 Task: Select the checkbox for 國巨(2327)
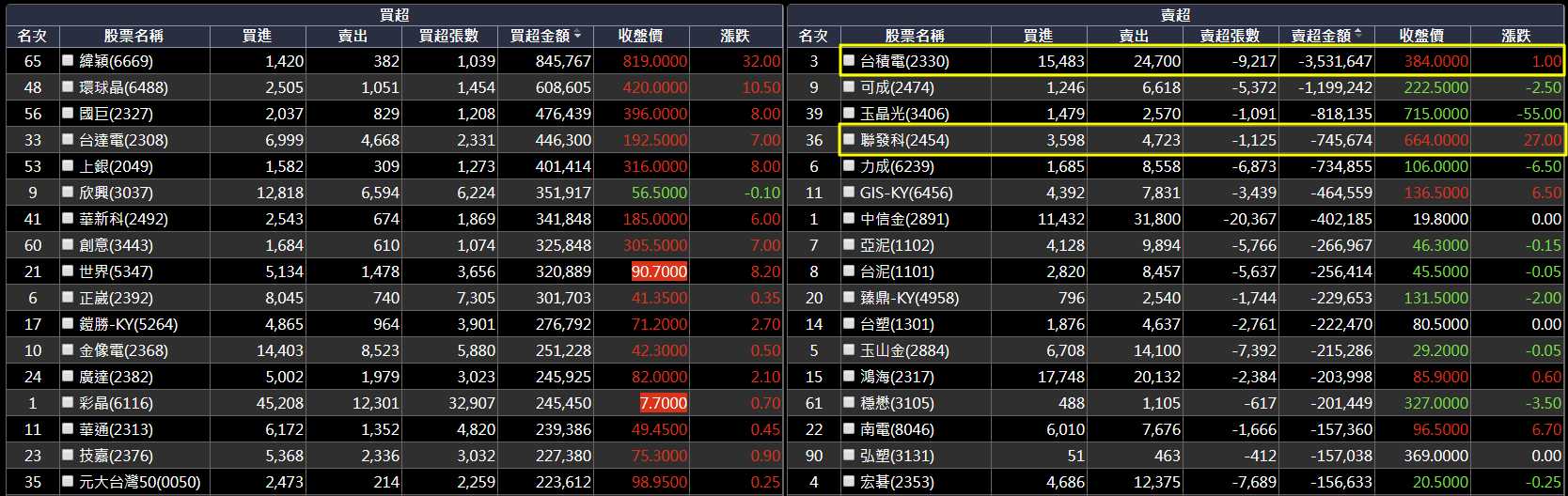tap(68, 113)
